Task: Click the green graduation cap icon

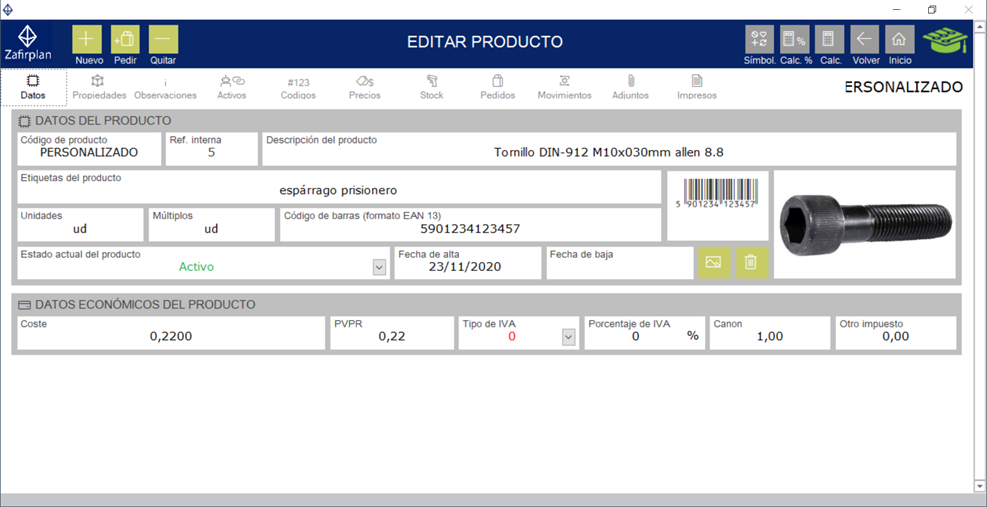Action: 945,41
